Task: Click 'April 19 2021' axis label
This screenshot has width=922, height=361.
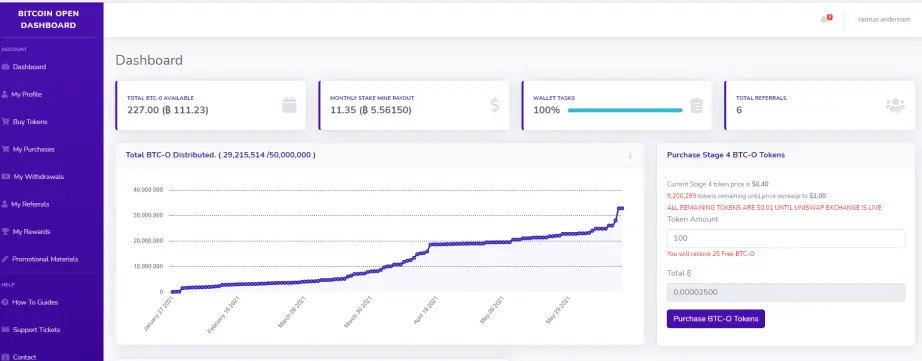Action: 426,311
